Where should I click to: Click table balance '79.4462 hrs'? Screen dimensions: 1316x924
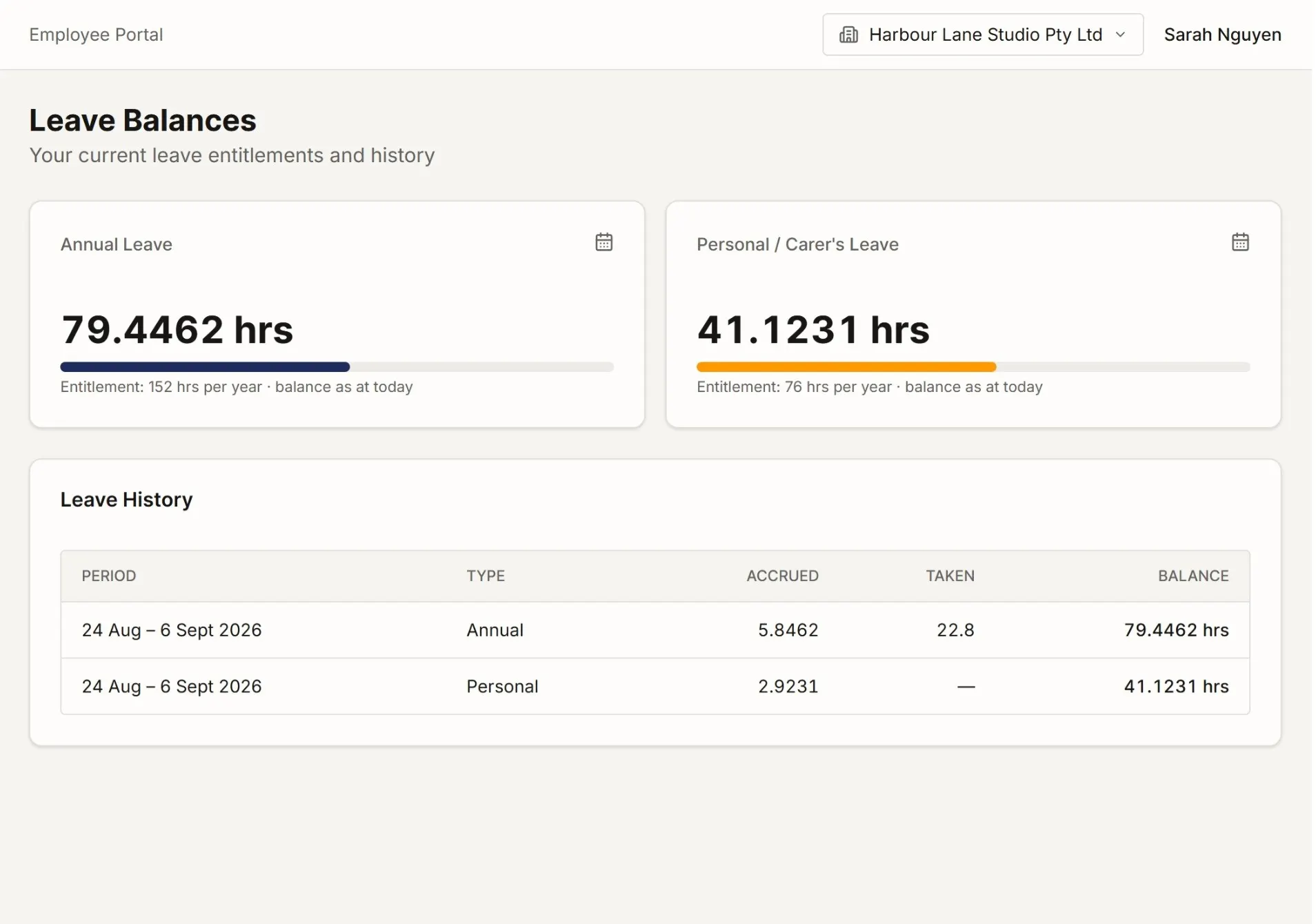[x=1176, y=630]
